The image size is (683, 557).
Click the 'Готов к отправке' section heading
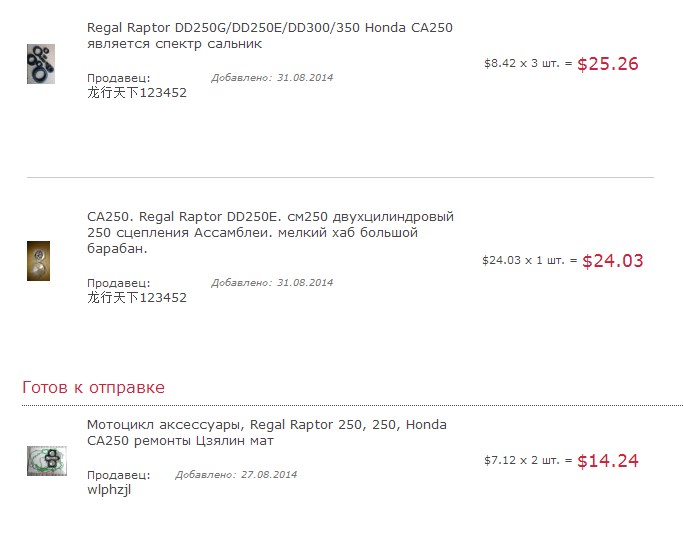(x=93, y=387)
